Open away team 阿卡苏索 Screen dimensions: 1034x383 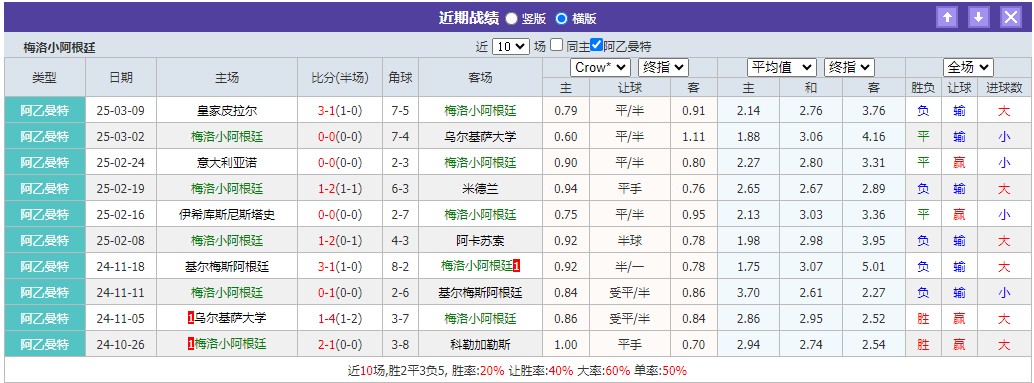coord(480,241)
